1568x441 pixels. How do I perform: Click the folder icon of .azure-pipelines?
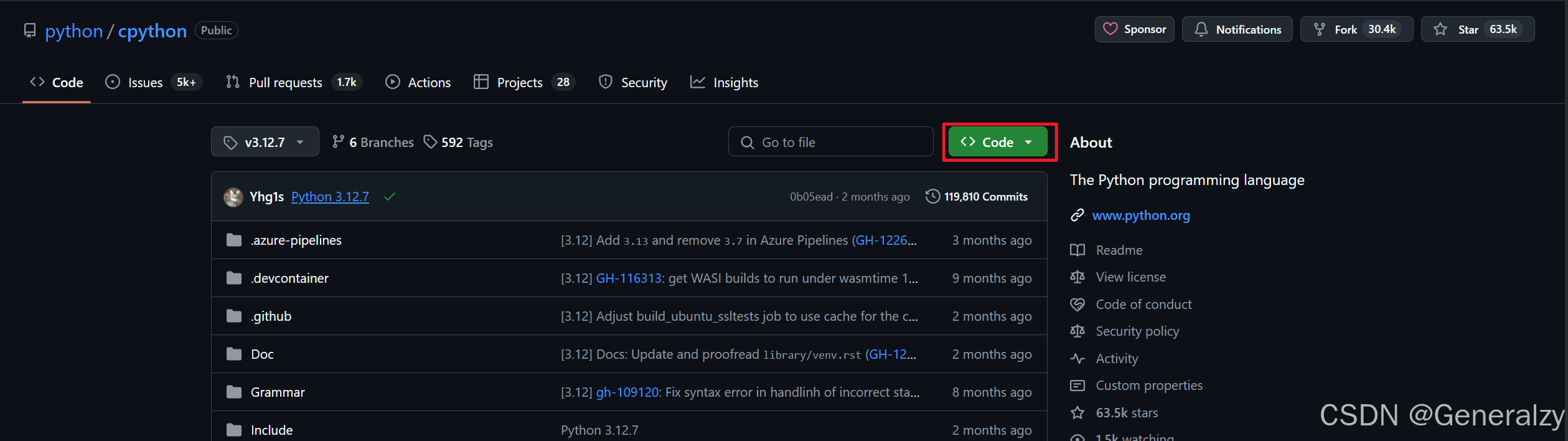[234, 240]
